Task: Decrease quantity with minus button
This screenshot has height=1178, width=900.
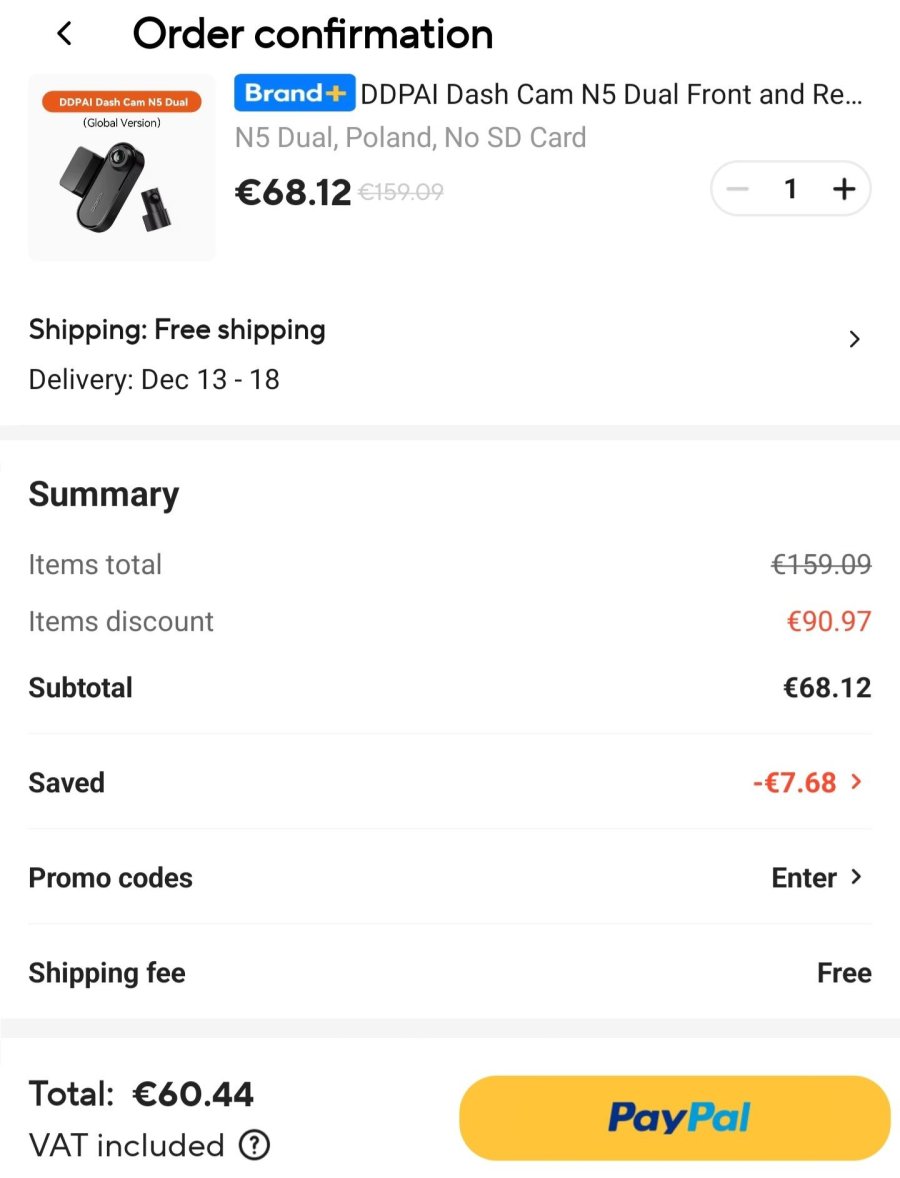Action: click(x=738, y=189)
